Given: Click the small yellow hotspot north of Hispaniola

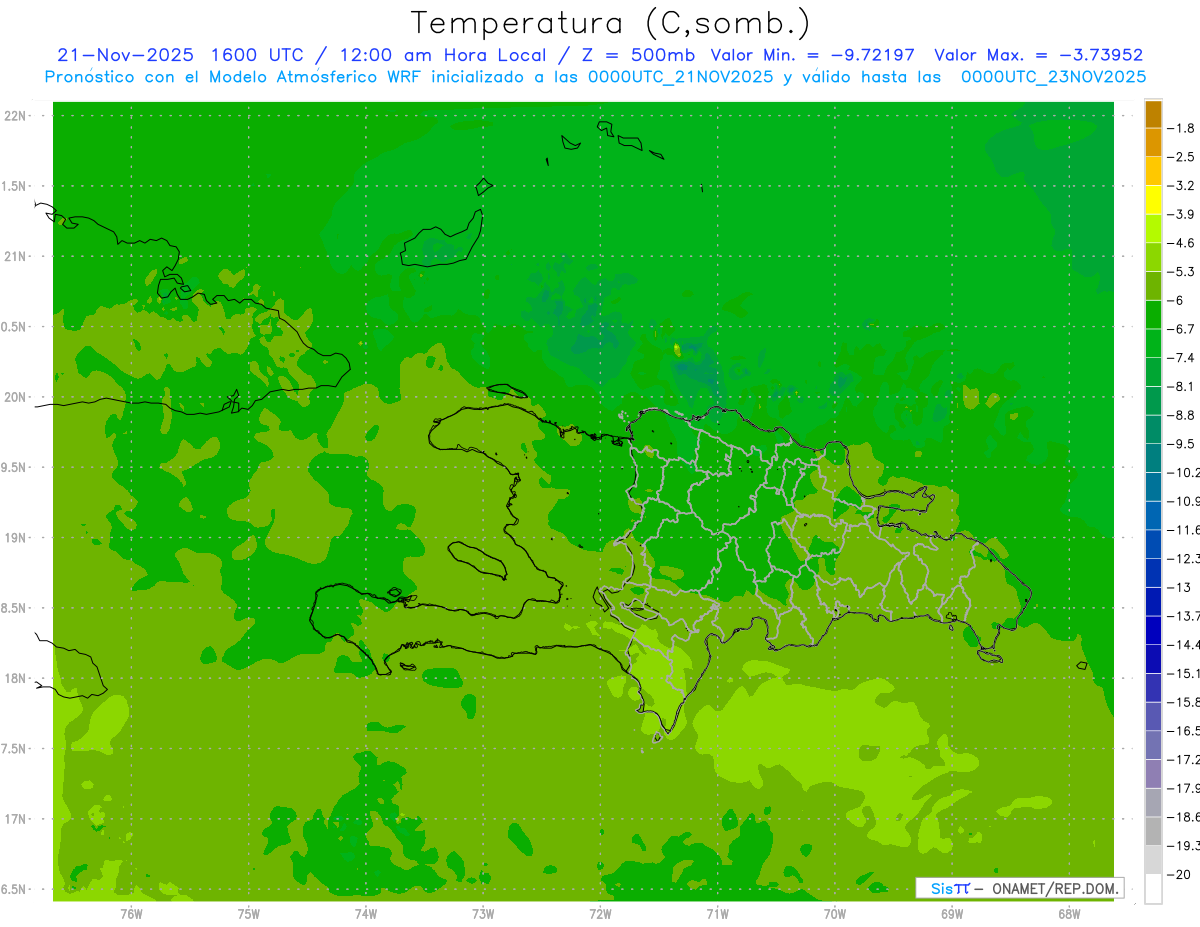Looking at the screenshot, I should tap(677, 349).
